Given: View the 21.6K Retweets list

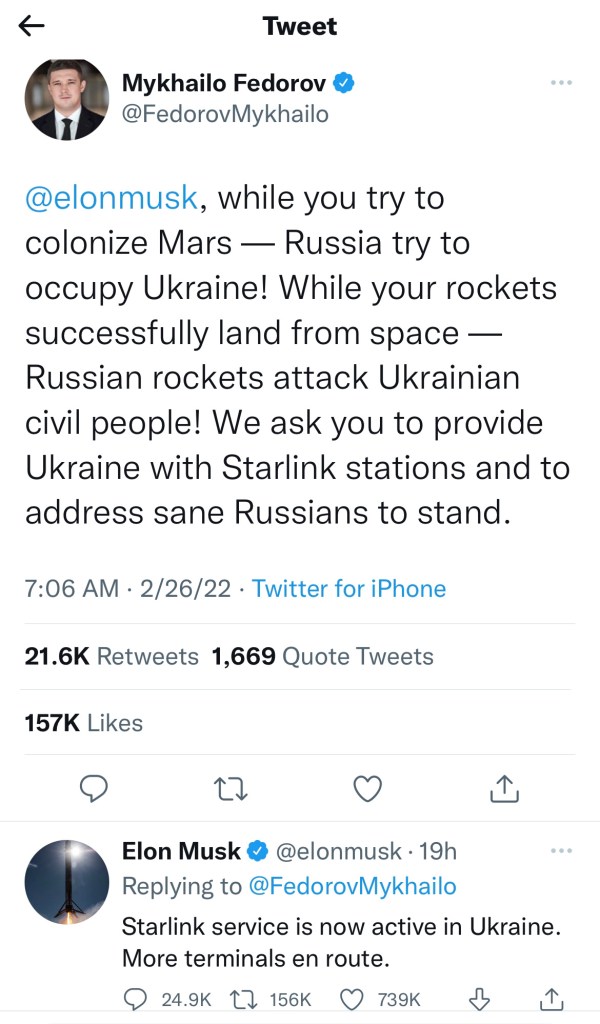Looking at the screenshot, I should (111, 656).
